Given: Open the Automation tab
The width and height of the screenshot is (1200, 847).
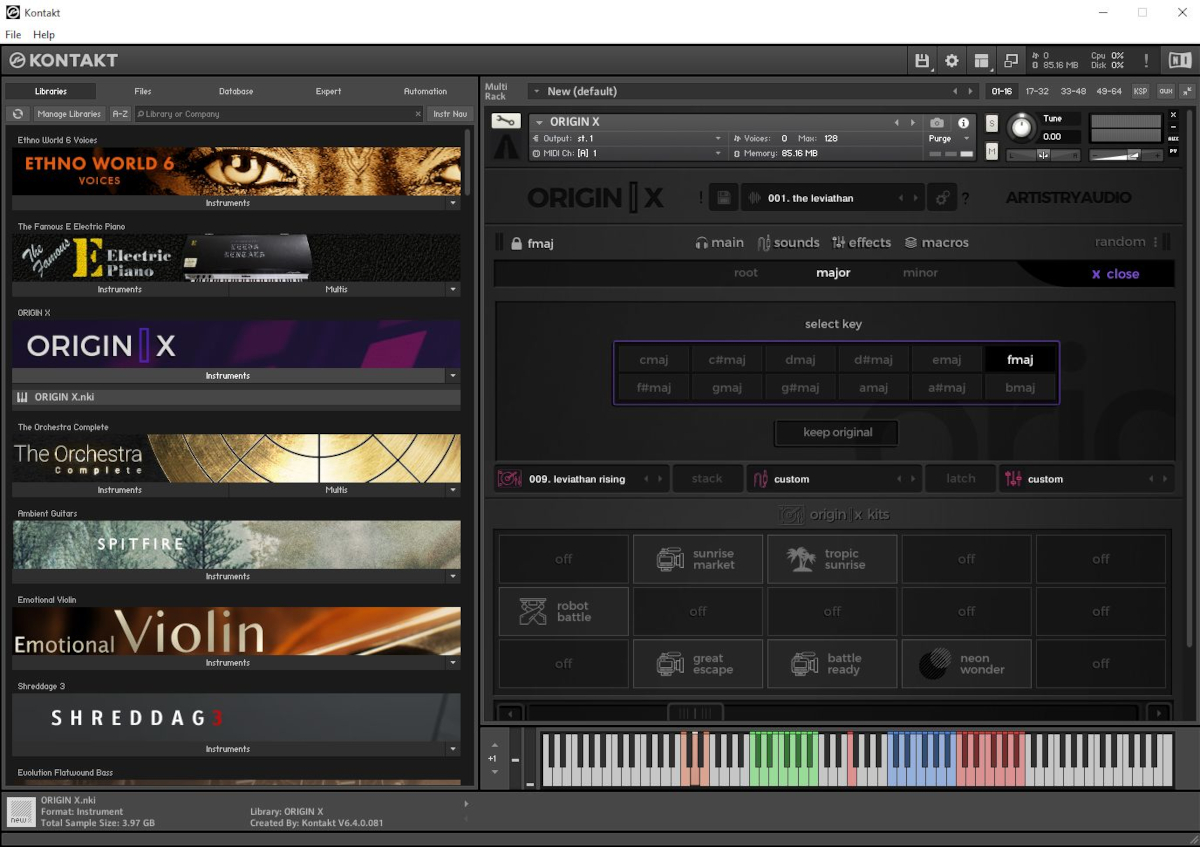Looking at the screenshot, I should [x=425, y=91].
